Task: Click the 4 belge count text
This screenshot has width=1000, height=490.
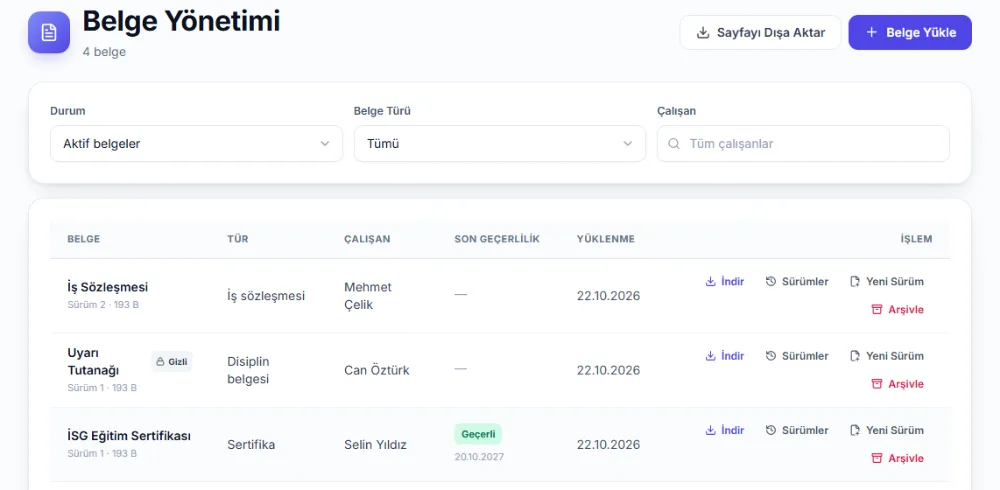Action: (104, 52)
